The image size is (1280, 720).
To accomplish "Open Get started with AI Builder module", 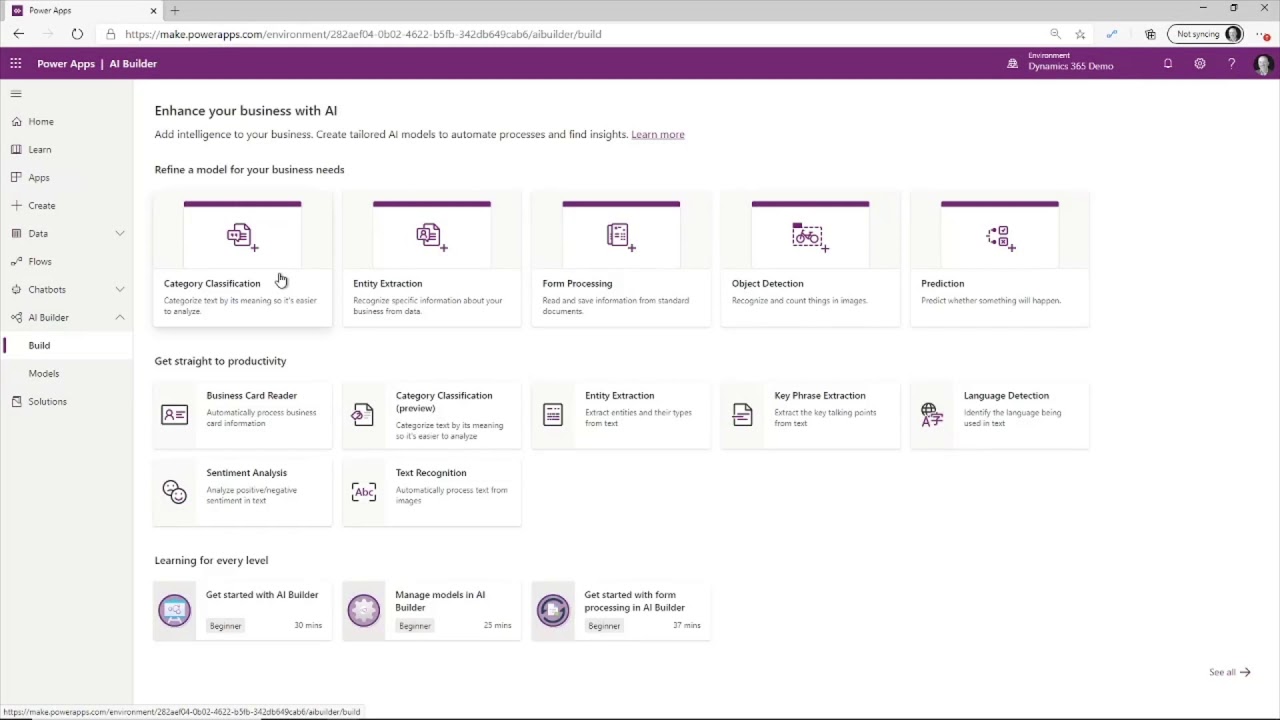I will [242, 610].
